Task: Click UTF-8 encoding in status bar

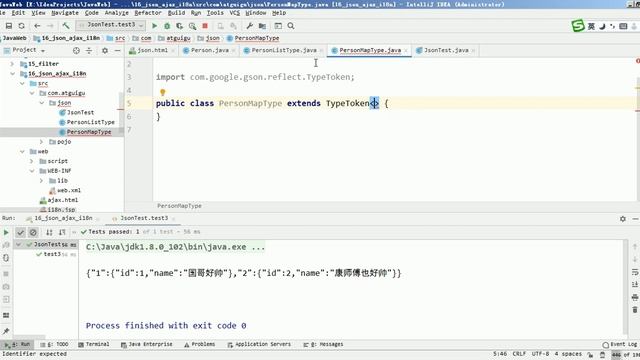Action: (x=540, y=354)
